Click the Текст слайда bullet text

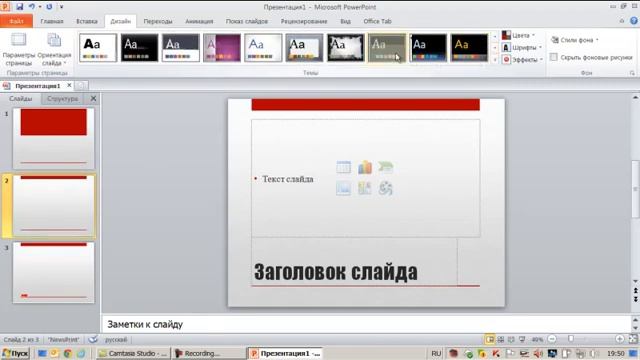288,179
